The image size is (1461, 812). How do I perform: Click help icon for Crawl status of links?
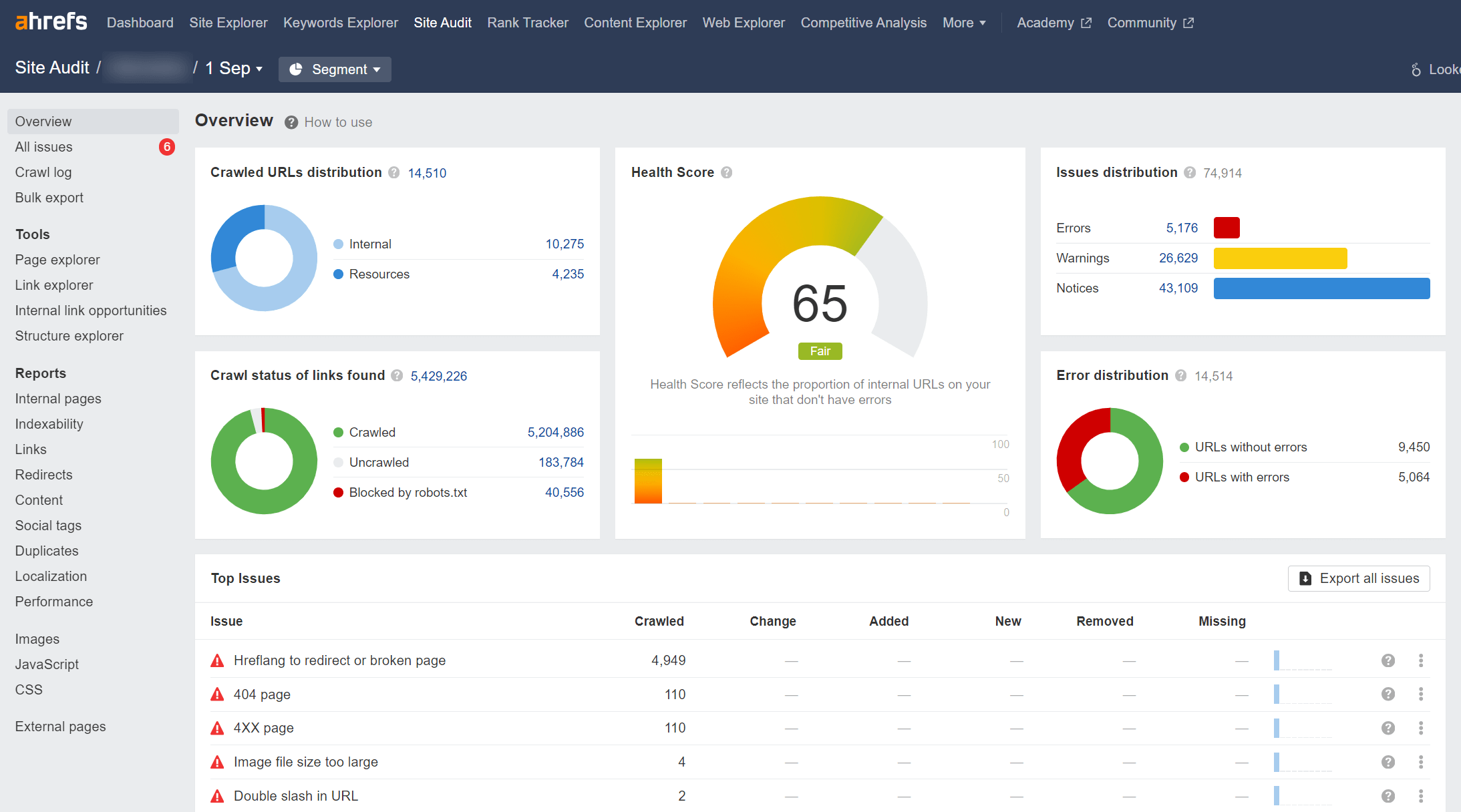(x=397, y=375)
